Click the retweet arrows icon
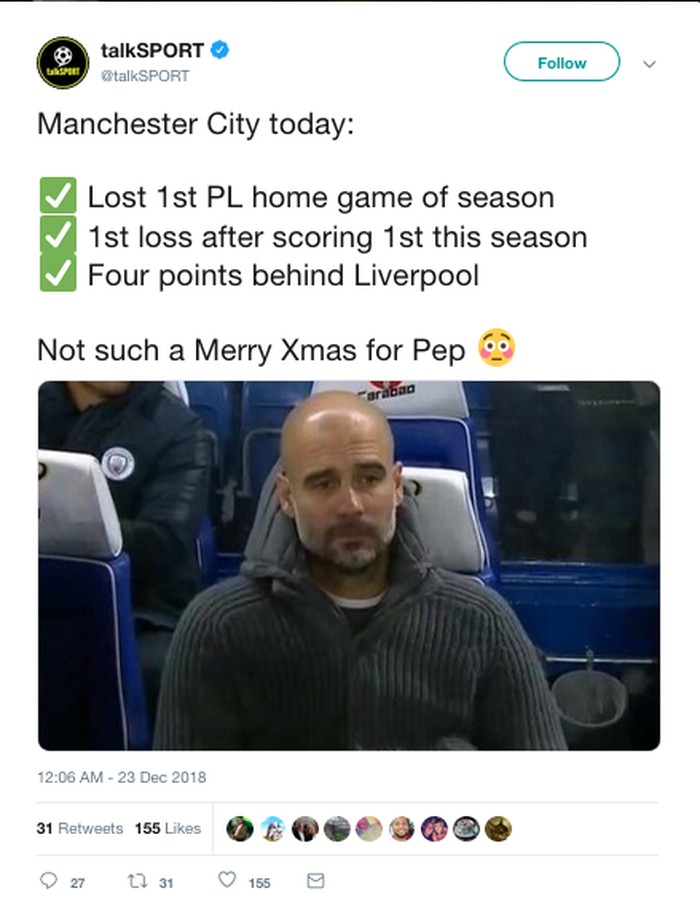 click(137, 881)
